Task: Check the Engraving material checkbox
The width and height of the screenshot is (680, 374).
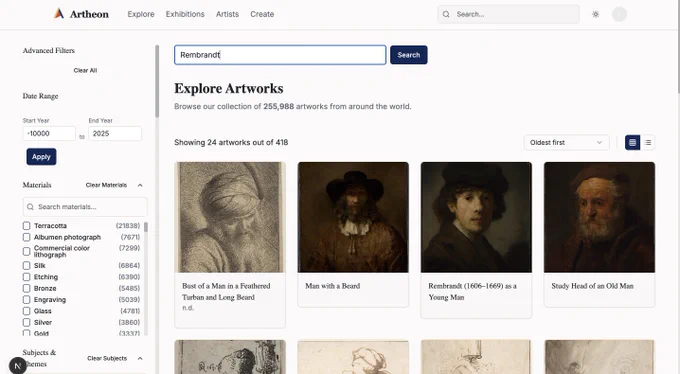Action: [x=26, y=300]
